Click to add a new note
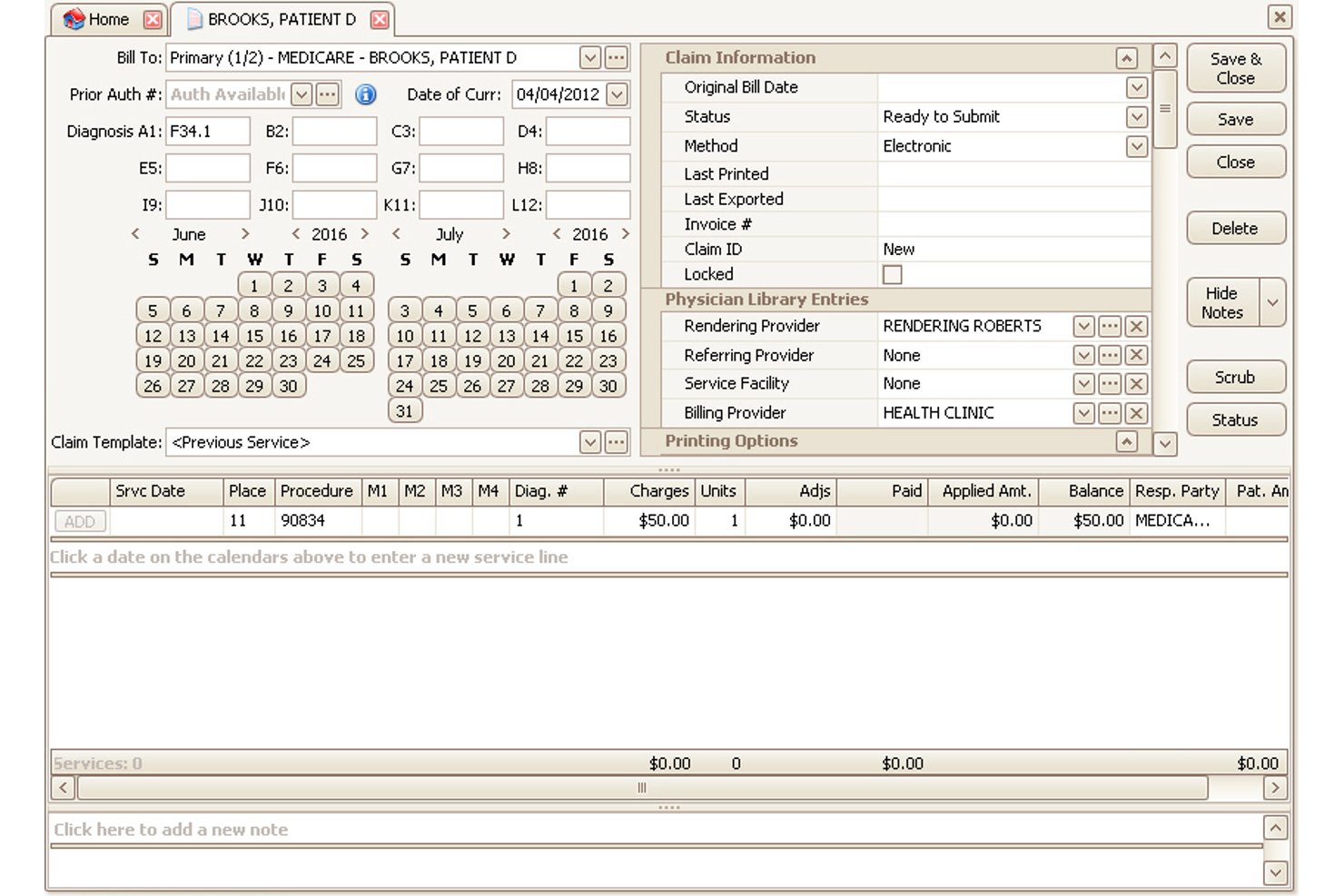Viewport: 1344px width, 896px height. click(171, 830)
